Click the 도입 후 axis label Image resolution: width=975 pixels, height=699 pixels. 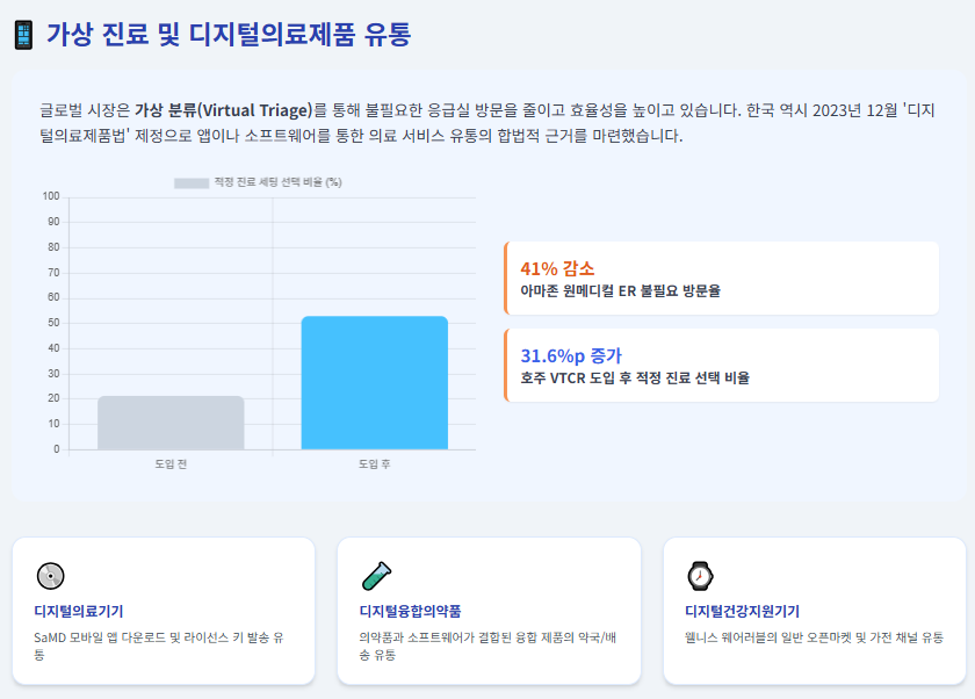(374, 464)
